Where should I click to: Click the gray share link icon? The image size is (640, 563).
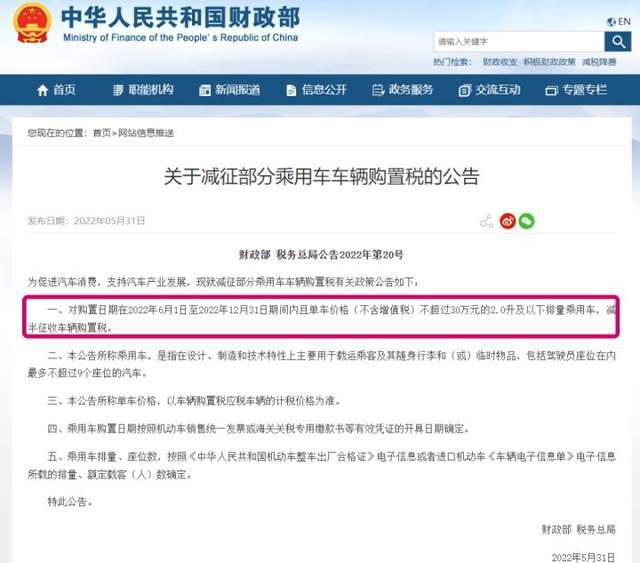487,221
